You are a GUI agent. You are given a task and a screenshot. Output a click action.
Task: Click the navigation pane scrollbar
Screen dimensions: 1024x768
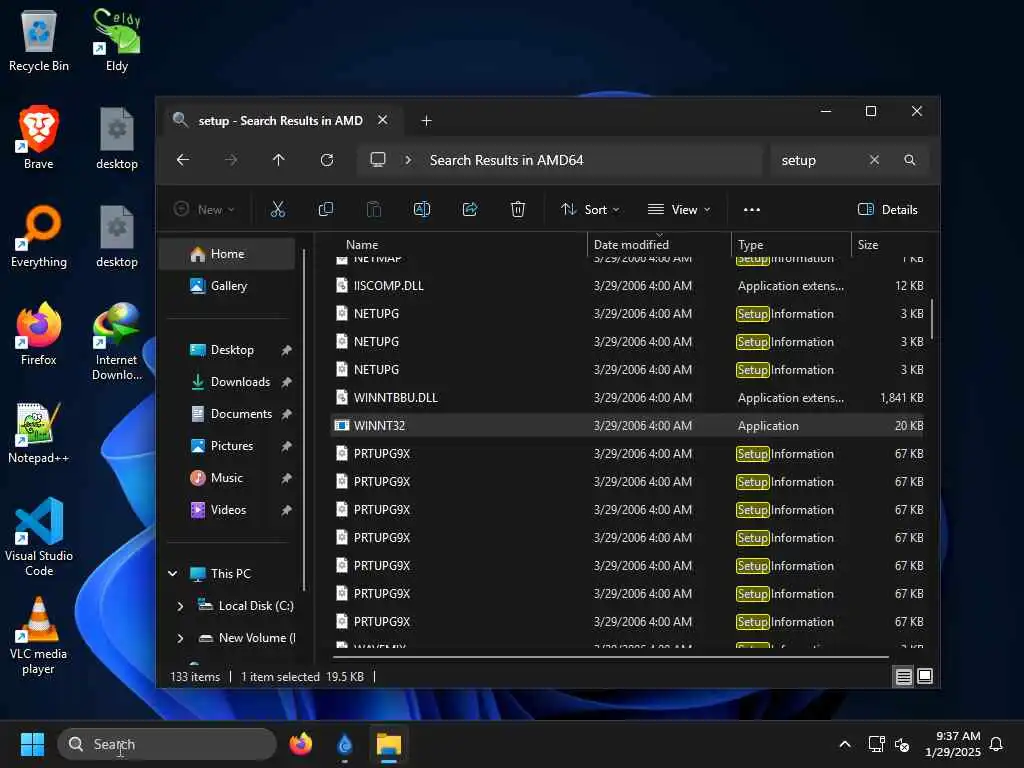pyautogui.click(x=304, y=418)
